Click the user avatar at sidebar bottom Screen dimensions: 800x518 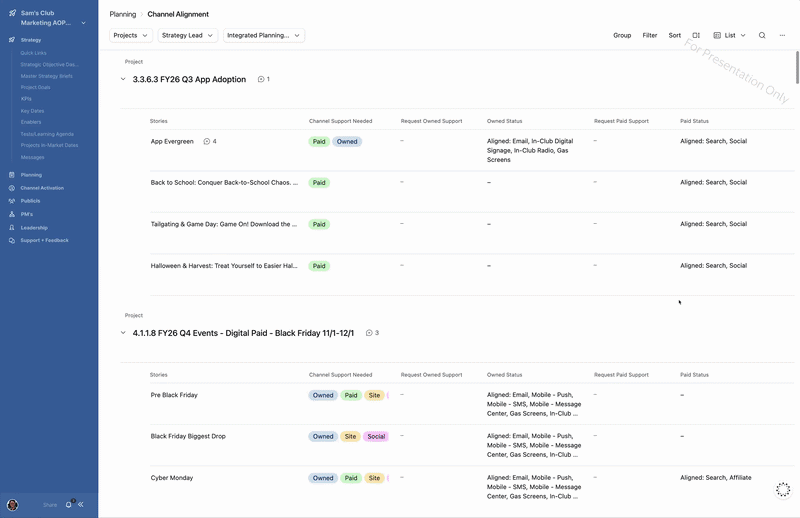click(x=13, y=505)
